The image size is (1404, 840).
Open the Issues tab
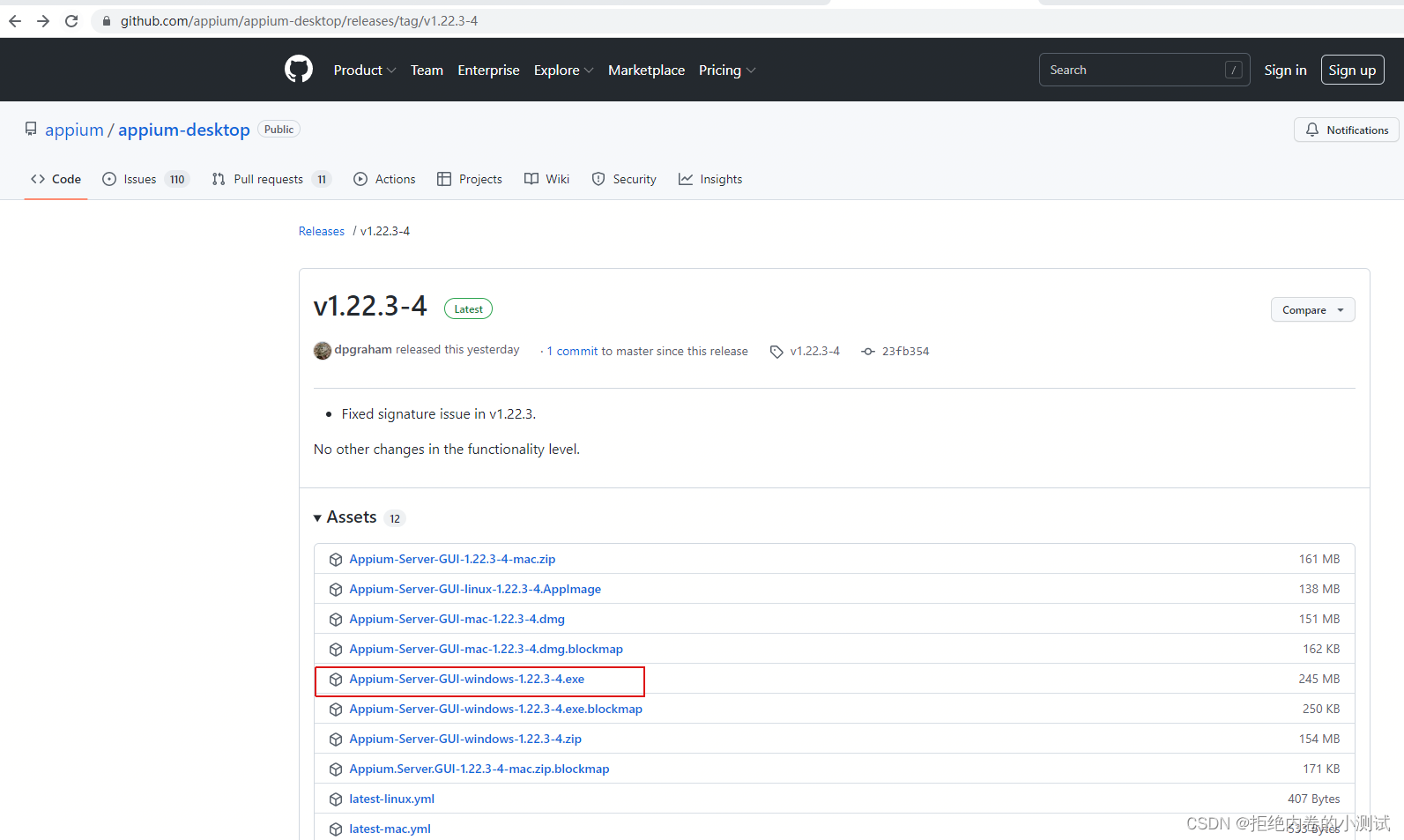point(146,179)
